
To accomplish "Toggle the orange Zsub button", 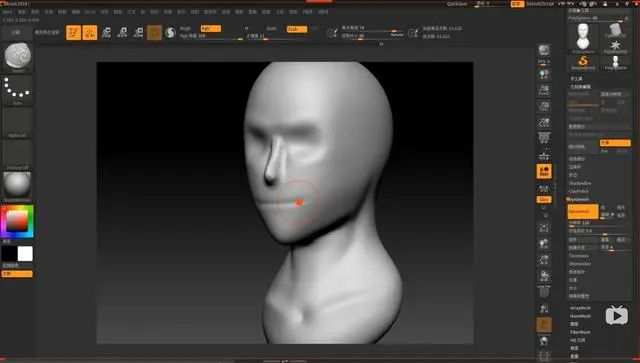I will (297, 29).
